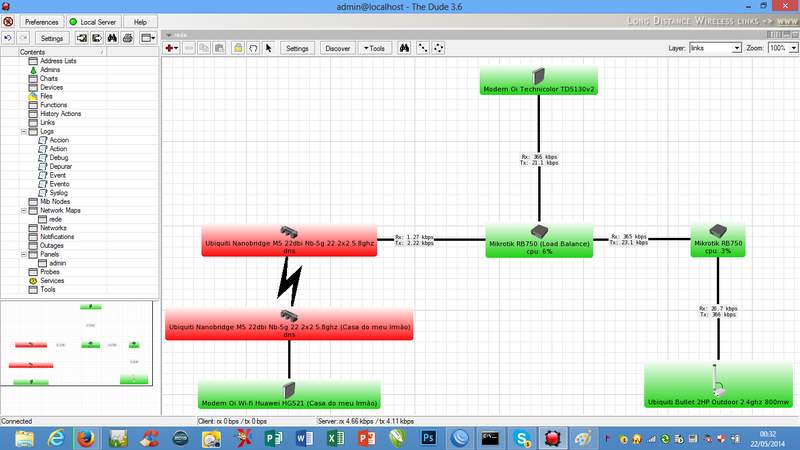The width and height of the screenshot is (800, 450).
Task: Click the binoculars find icon in left toolbar
Action: click(112, 38)
